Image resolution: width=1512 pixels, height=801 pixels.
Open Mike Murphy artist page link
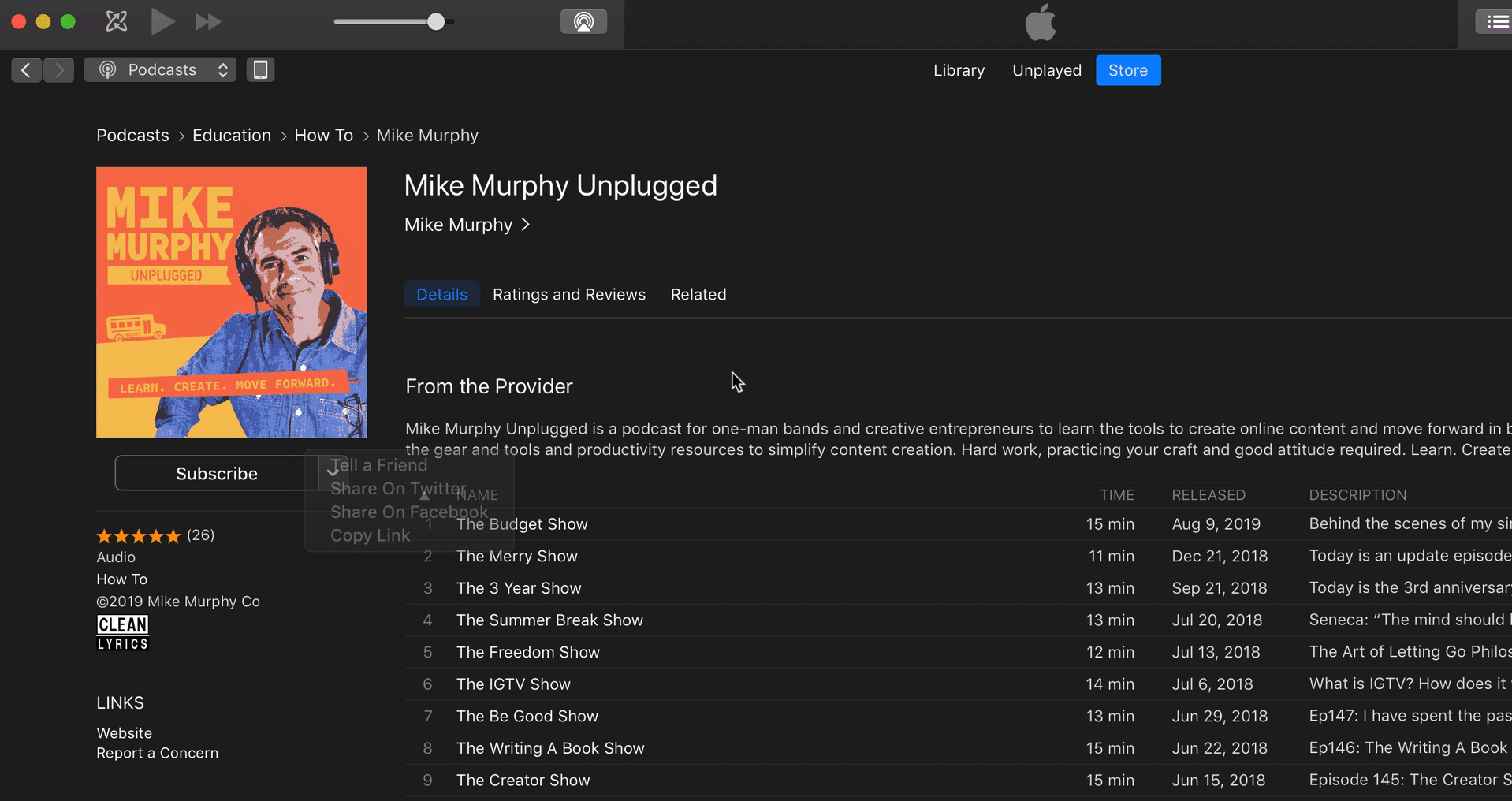(x=467, y=225)
